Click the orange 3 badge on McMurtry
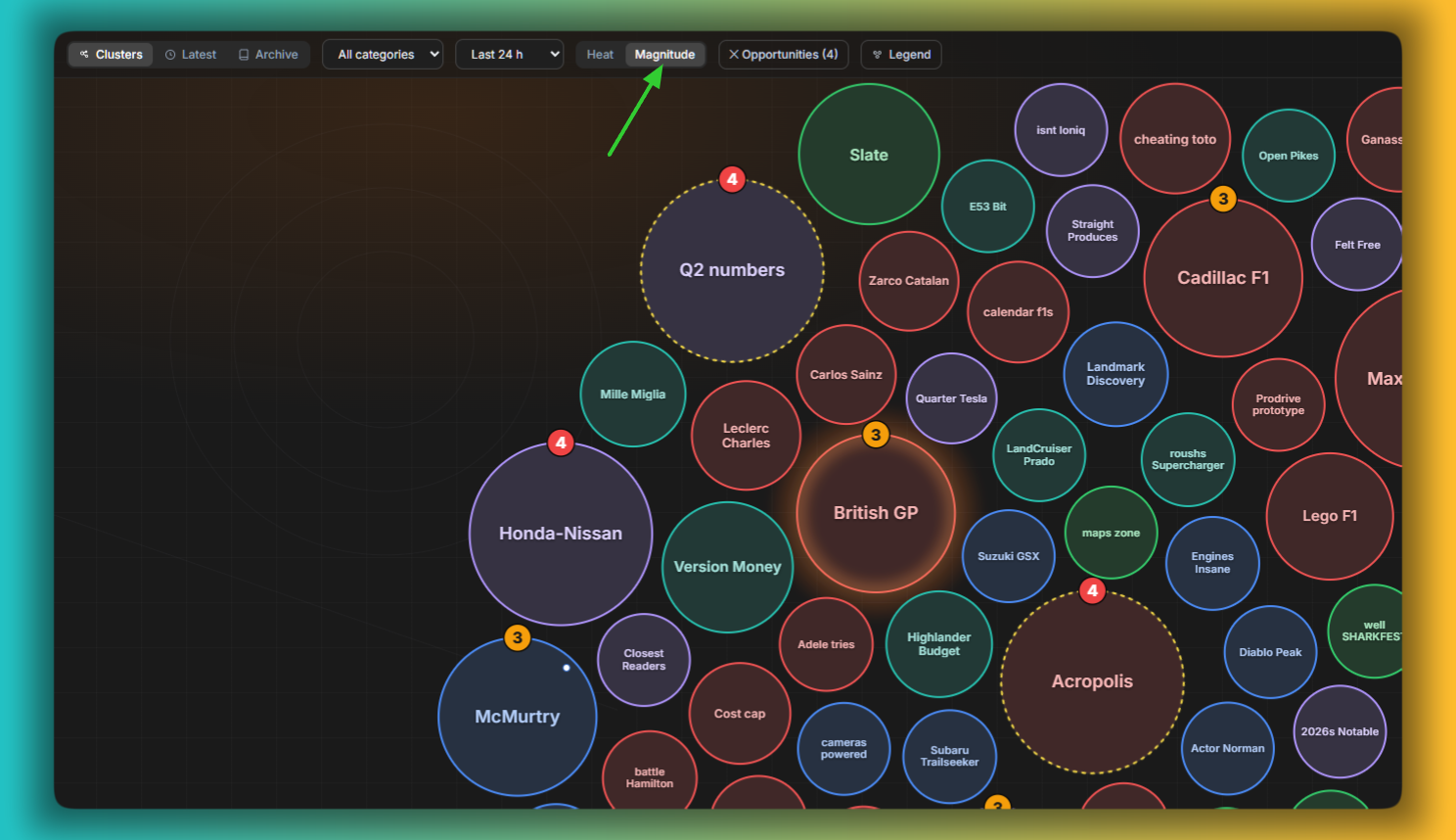This screenshot has width=1456, height=840. pyautogui.click(x=518, y=637)
